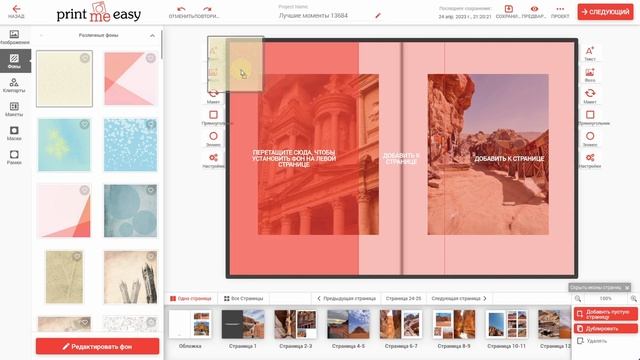Proceed with the Следующий button
This screenshot has height=360, width=640.
tap(605, 12)
